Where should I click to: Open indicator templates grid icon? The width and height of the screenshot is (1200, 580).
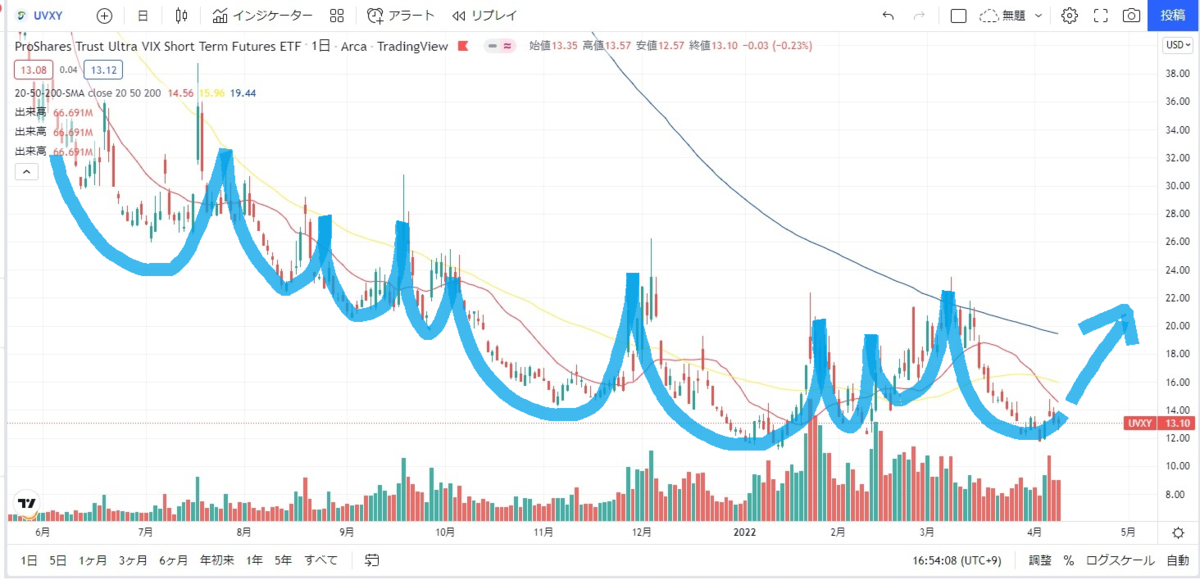pyautogui.click(x=337, y=16)
